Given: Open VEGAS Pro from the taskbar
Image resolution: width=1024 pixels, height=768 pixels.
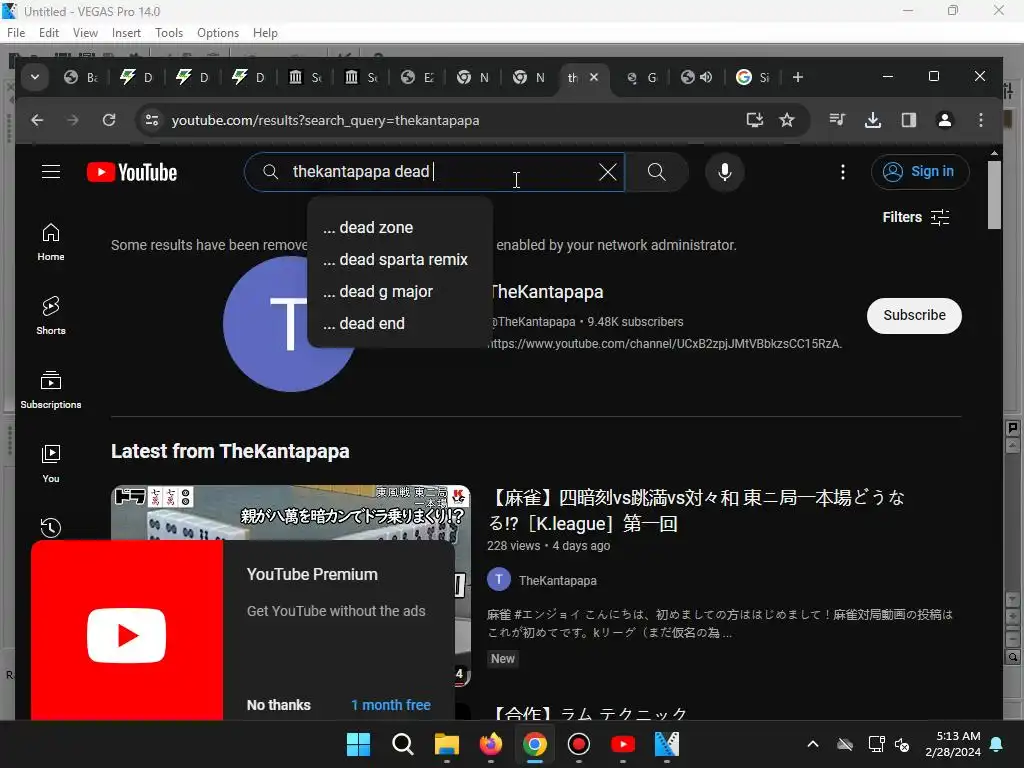Looking at the screenshot, I should point(667,744).
